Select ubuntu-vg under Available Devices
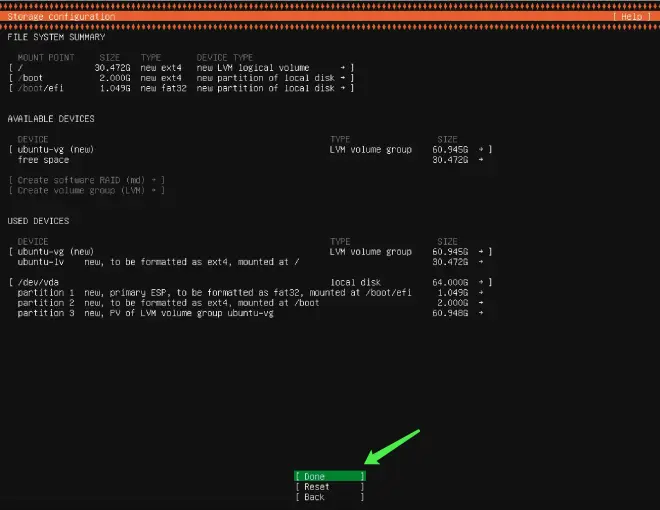660x510 pixels. click(x=250, y=149)
